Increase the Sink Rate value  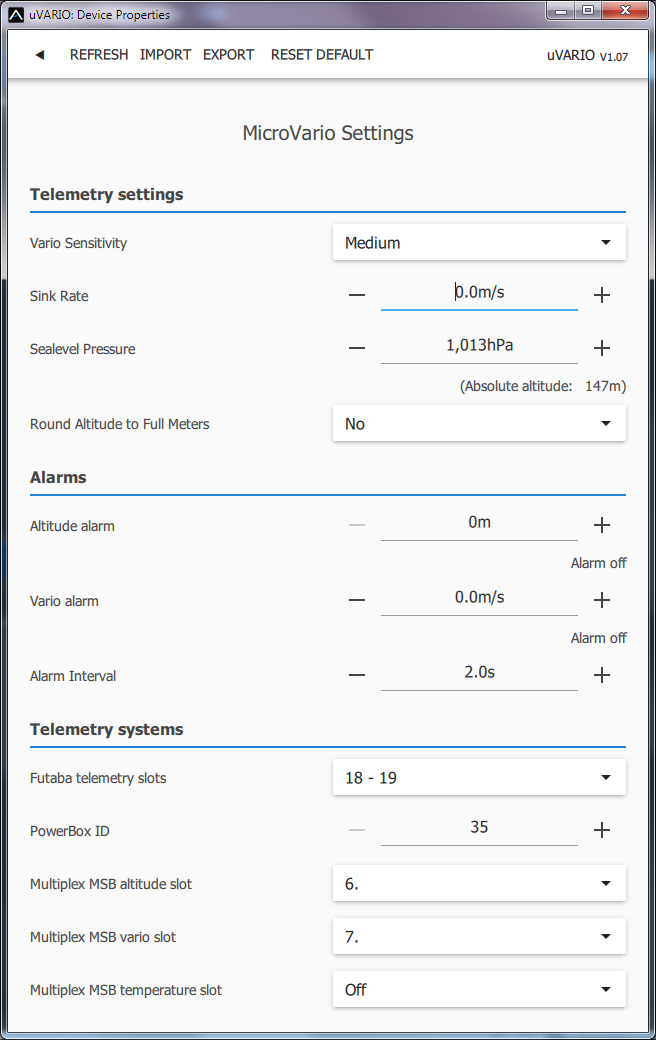[x=602, y=295]
